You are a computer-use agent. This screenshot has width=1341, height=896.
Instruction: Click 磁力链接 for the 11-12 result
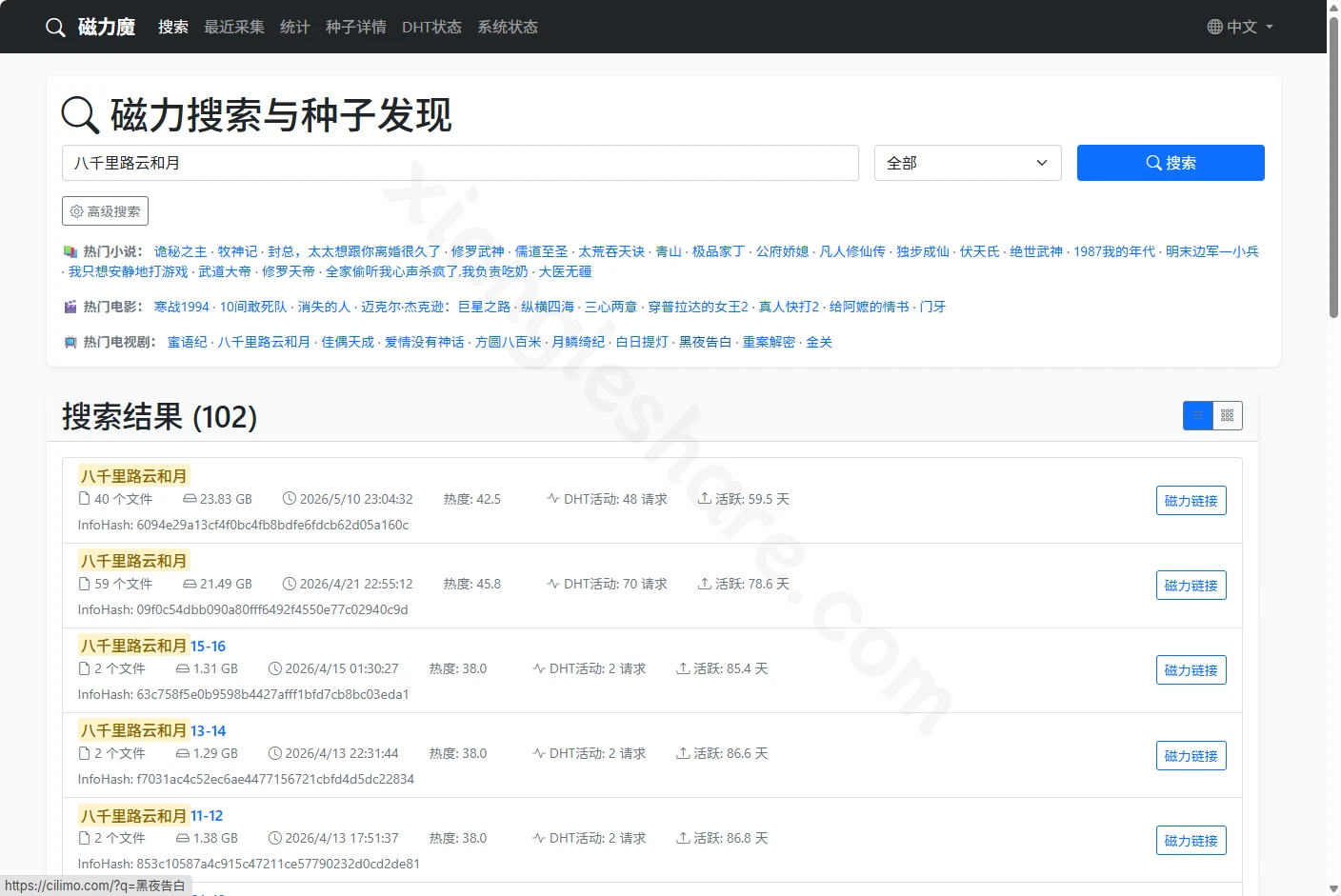(x=1191, y=841)
